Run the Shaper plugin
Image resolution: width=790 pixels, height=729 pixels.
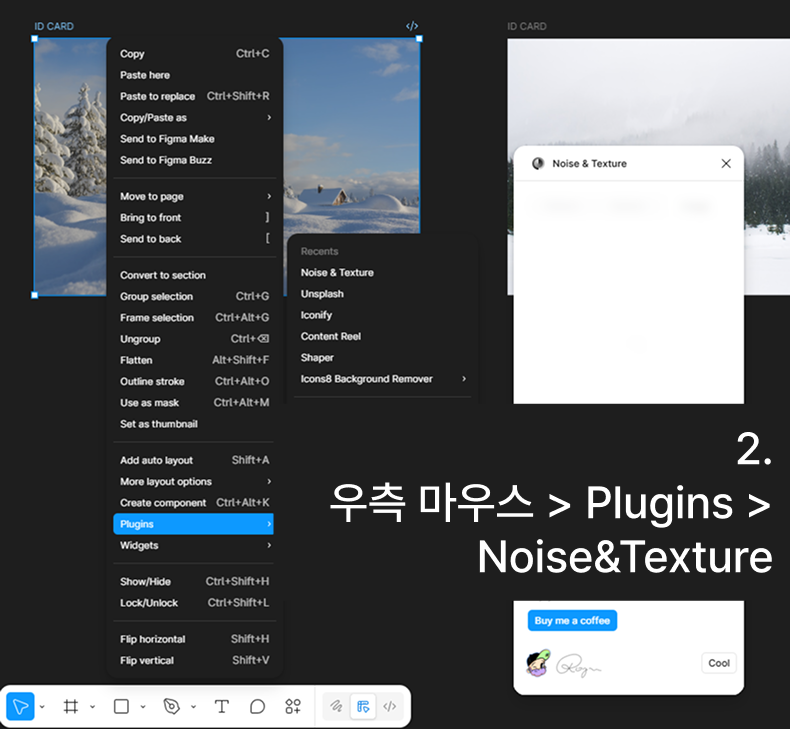(383, 357)
